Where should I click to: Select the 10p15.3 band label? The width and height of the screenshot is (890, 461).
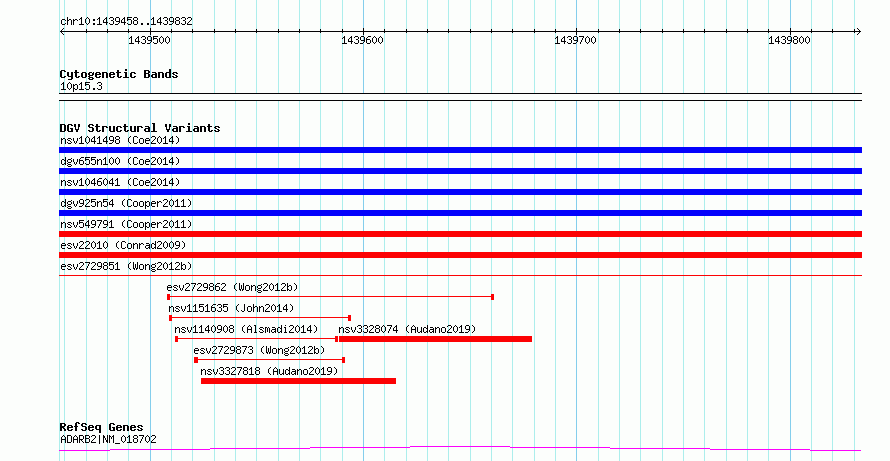(81, 87)
